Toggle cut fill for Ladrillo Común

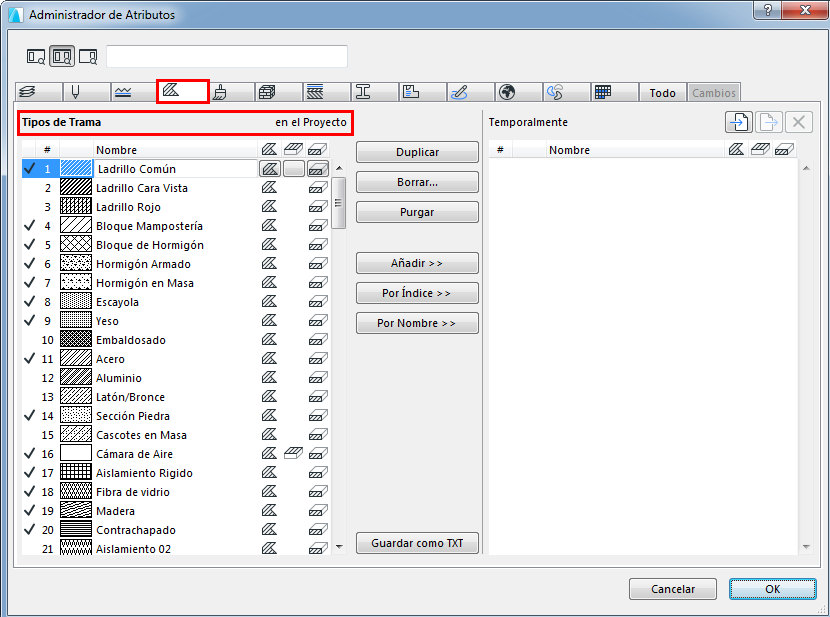tap(318, 169)
